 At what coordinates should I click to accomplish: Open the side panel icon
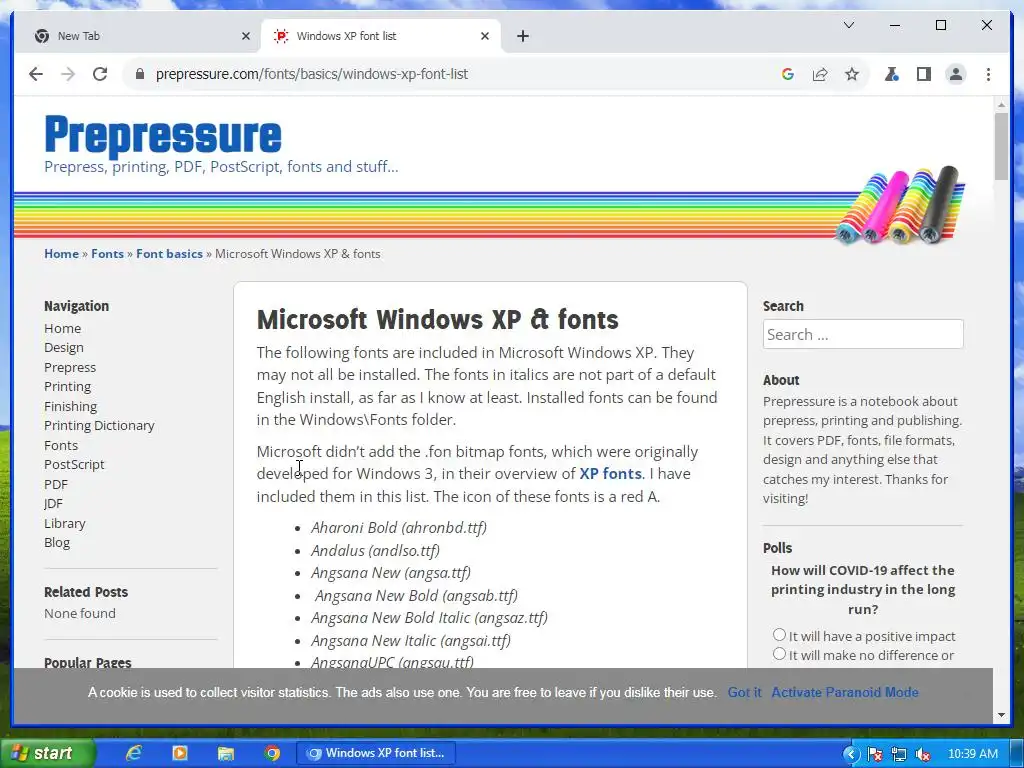coord(923,74)
